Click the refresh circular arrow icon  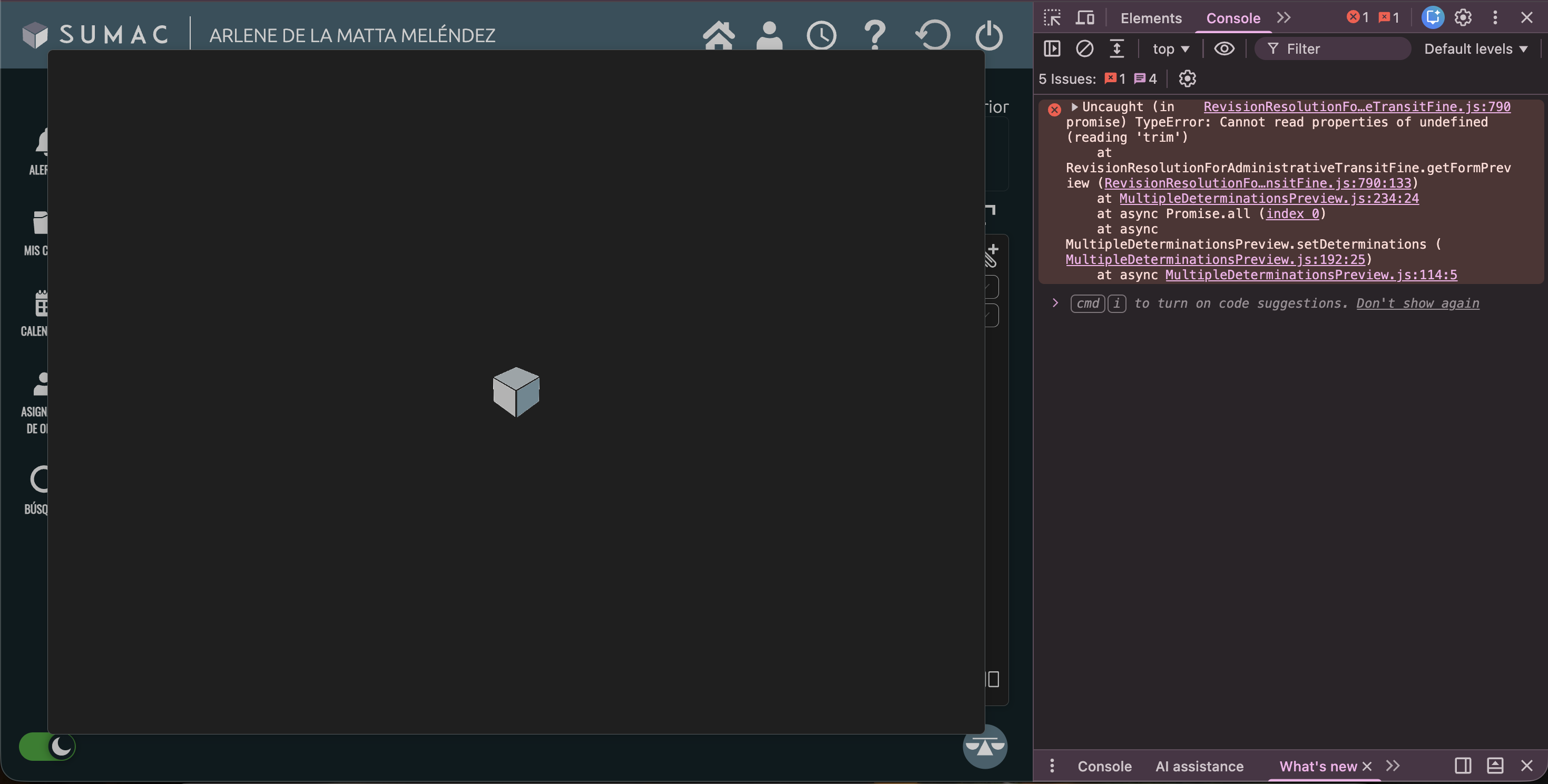pyautogui.click(x=933, y=35)
